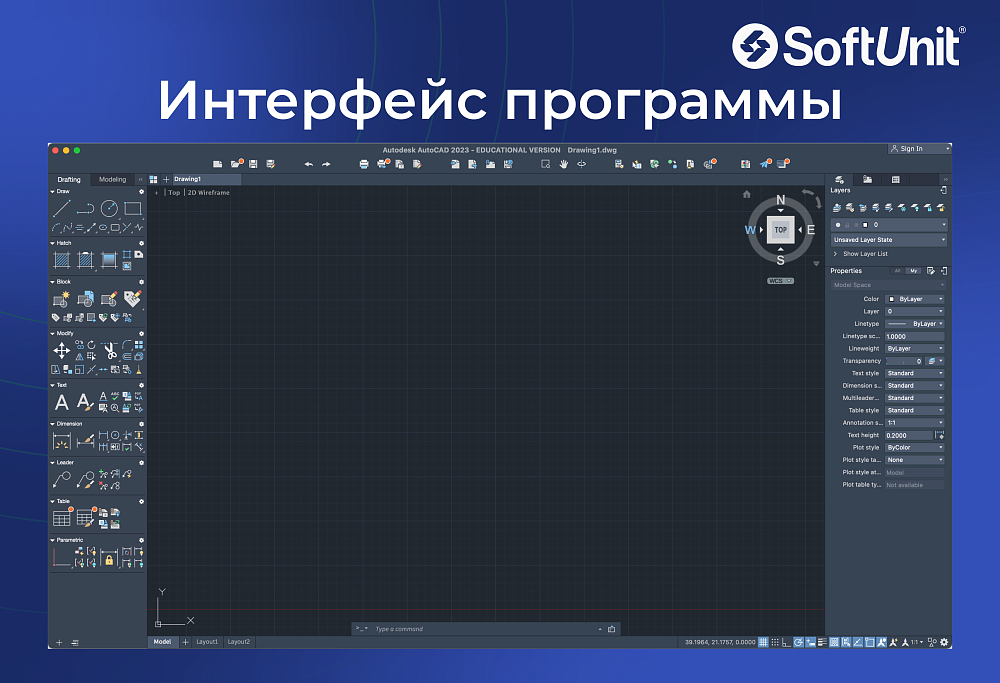
Task: Add a new layout with plus button
Action: click(x=186, y=642)
